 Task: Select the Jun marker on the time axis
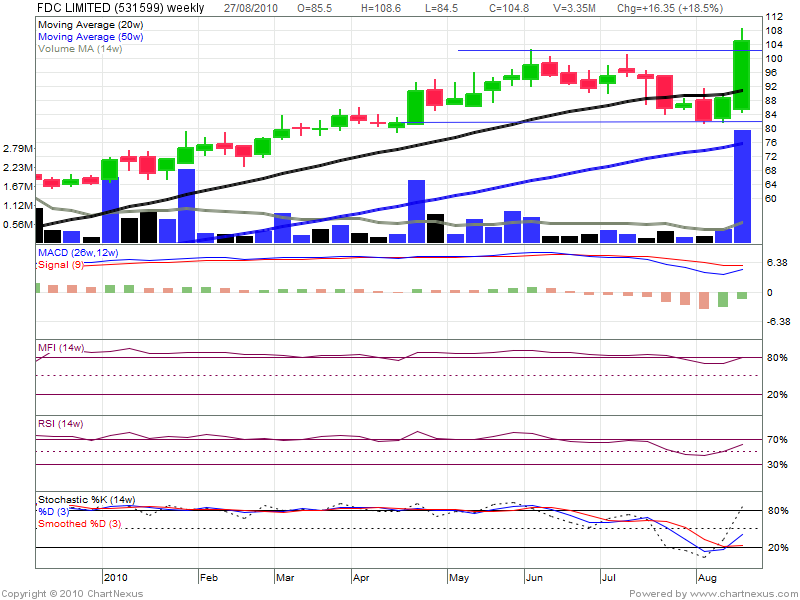[533, 577]
